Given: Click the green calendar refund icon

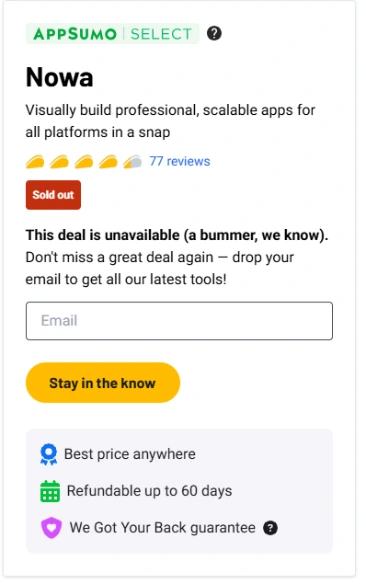Looking at the screenshot, I should [x=50, y=491].
